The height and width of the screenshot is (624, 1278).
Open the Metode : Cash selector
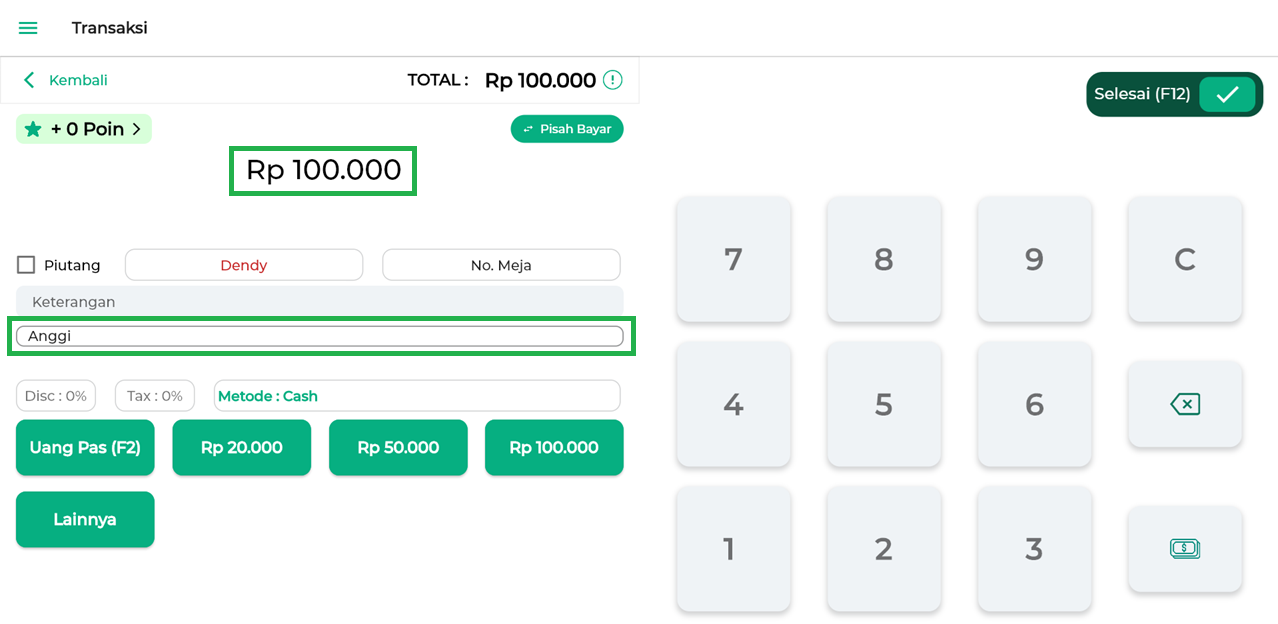tap(417, 396)
